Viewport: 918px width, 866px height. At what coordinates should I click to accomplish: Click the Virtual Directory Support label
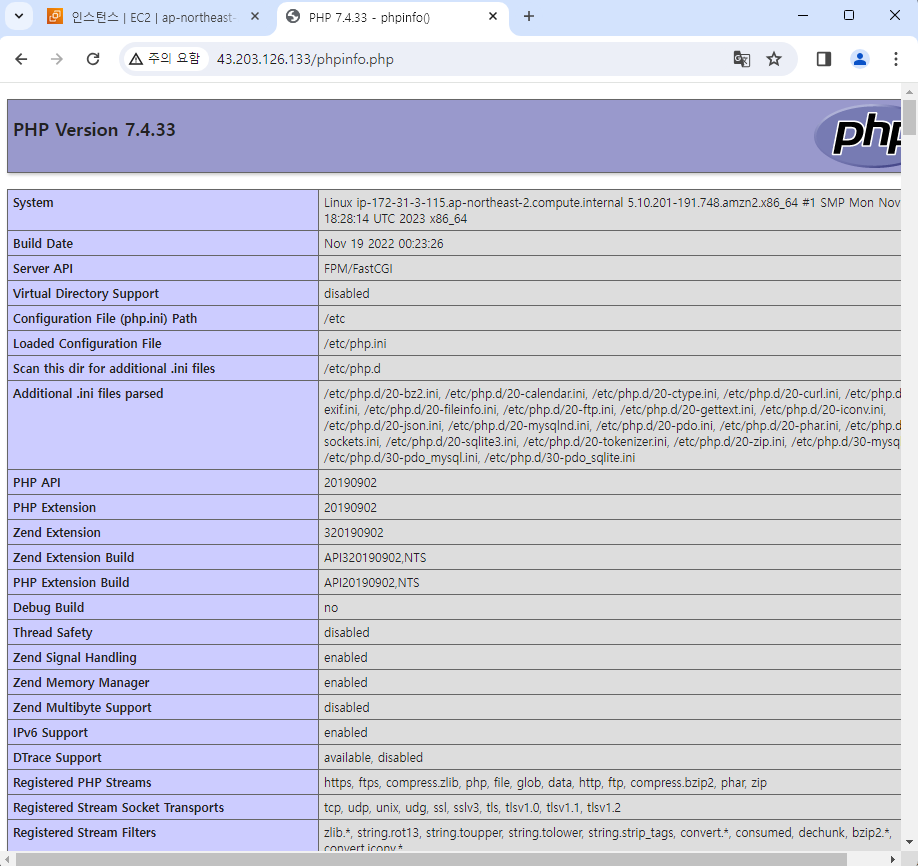tap(86, 294)
